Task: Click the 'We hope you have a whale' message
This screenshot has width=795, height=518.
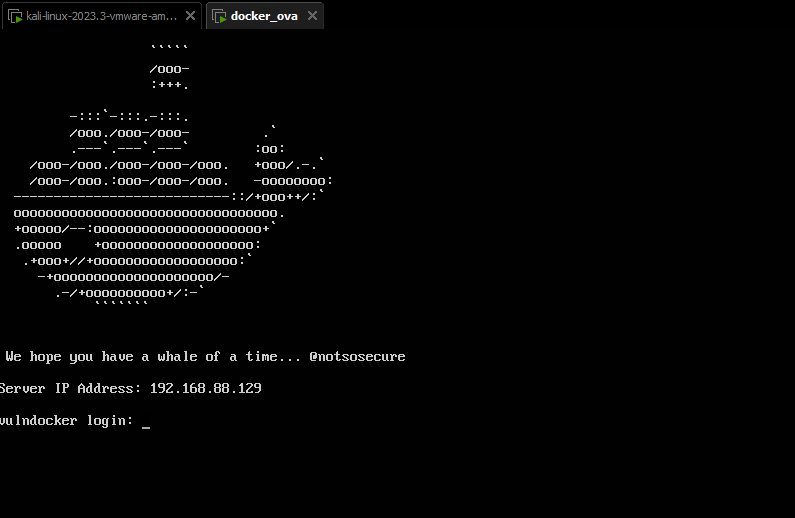Action: [x=205, y=357]
